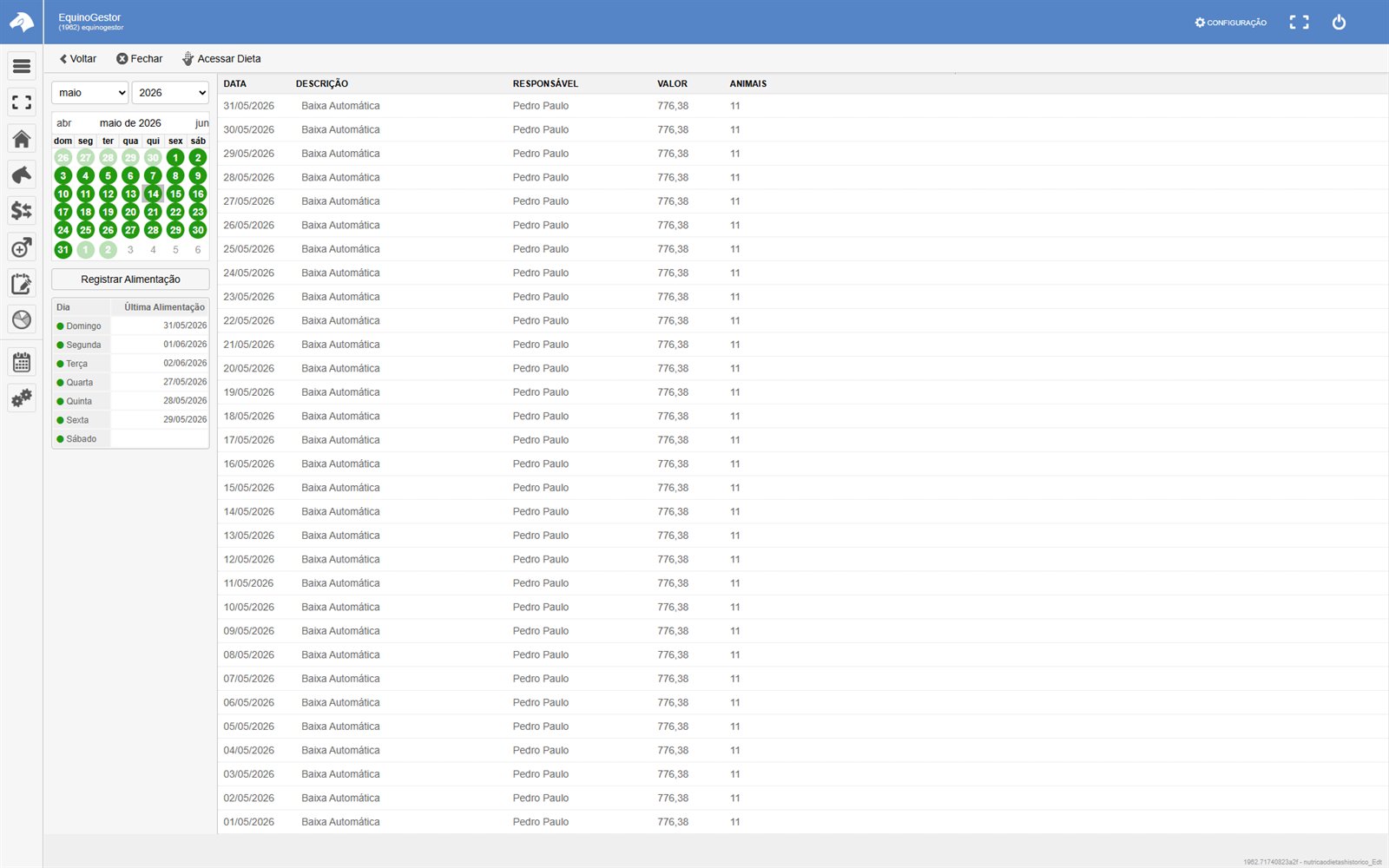Image resolution: width=1389 pixels, height=868 pixels.
Task: Open CONFIGURAÇÃO settings in header
Action: coord(1230,23)
